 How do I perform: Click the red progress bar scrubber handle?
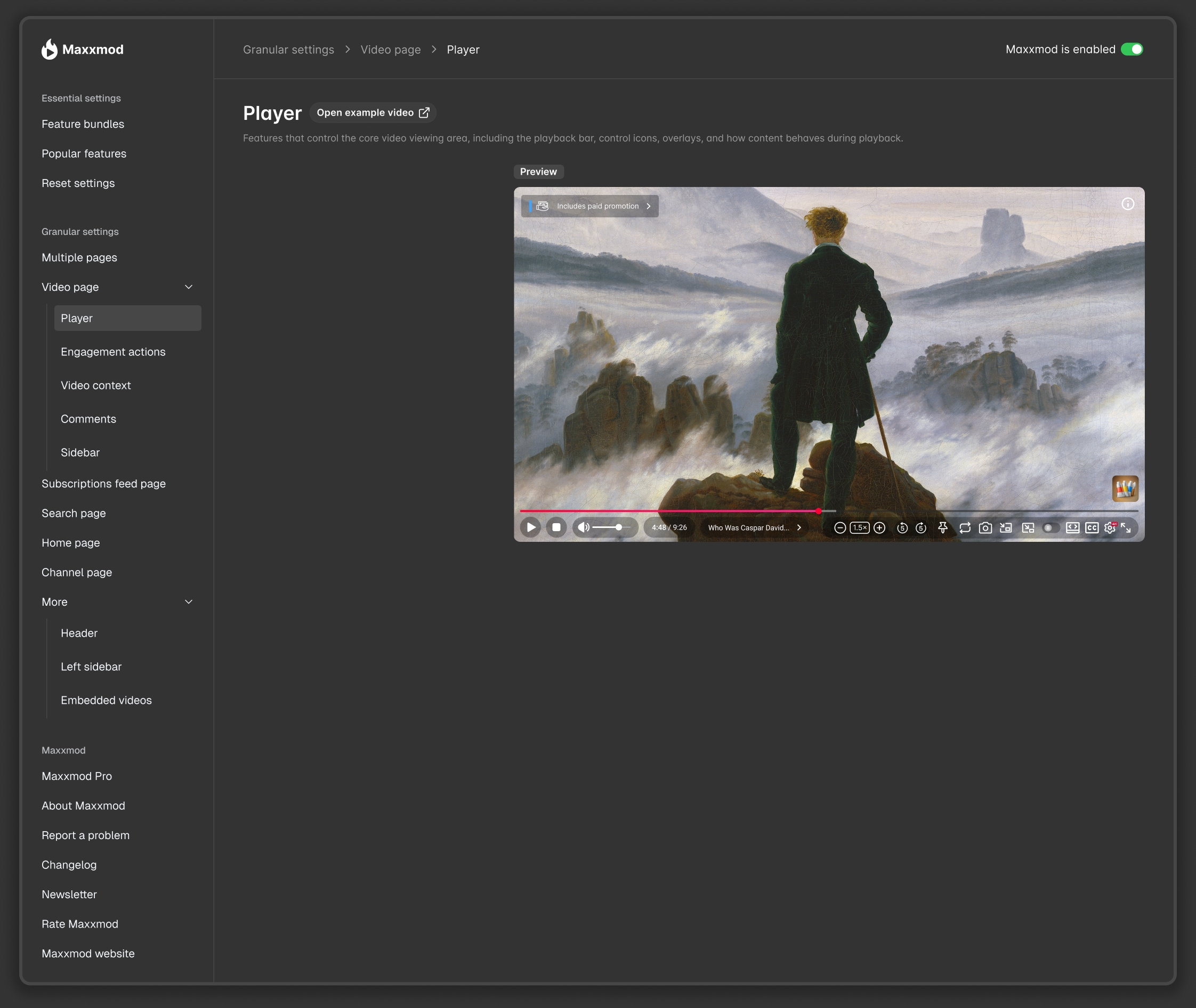pos(819,511)
